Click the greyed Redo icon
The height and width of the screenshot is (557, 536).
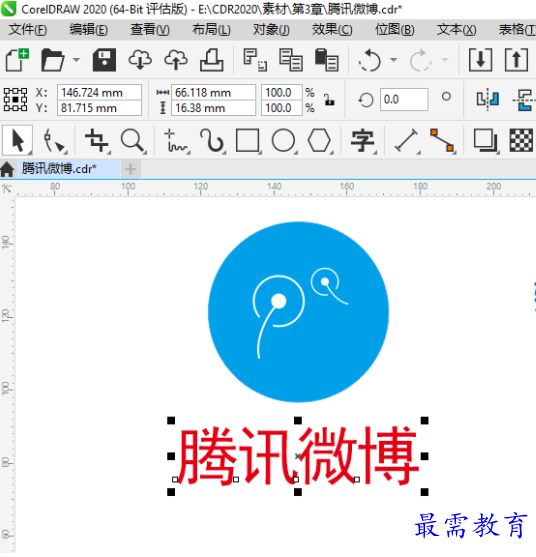[421, 60]
